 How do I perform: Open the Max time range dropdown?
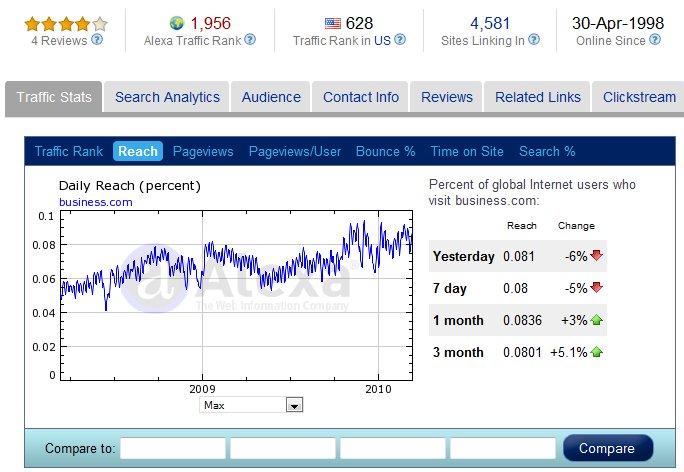(251, 405)
